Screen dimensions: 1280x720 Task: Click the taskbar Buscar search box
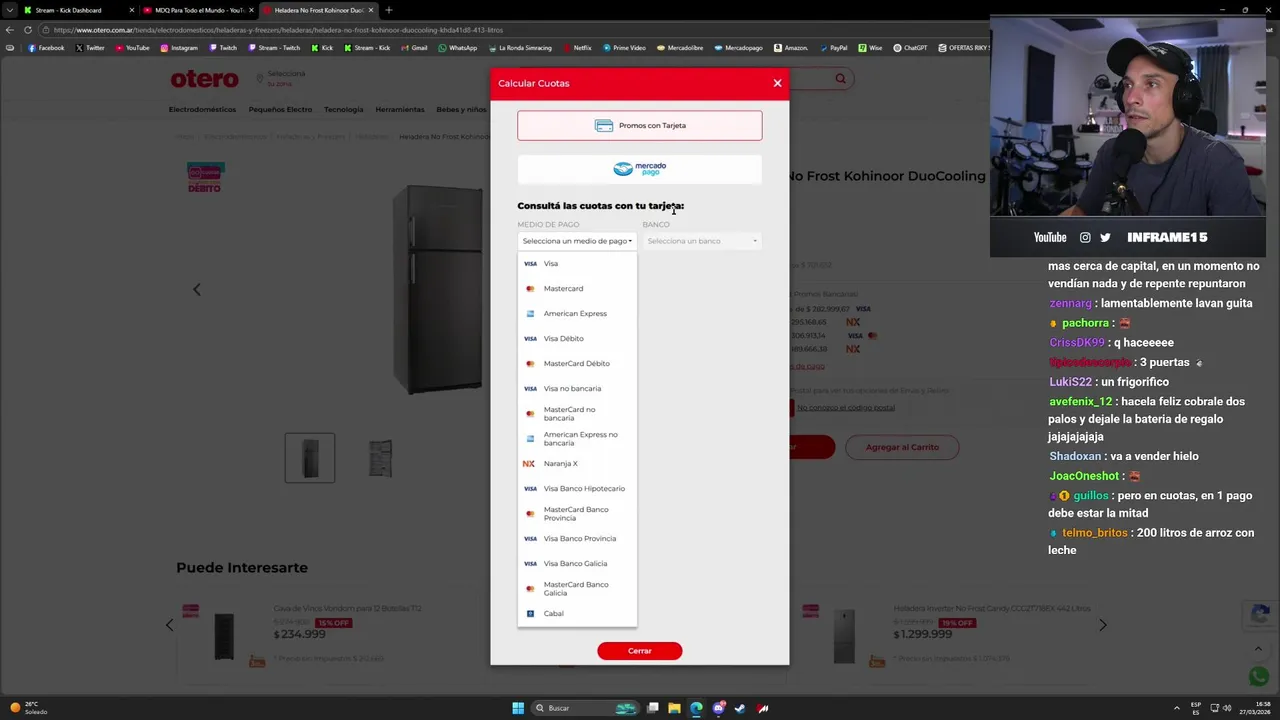tap(585, 708)
